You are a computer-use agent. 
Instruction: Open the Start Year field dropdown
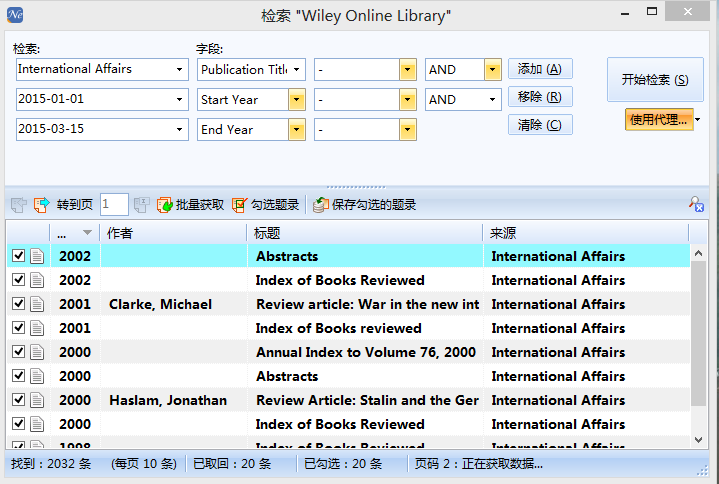[x=297, y=99]
